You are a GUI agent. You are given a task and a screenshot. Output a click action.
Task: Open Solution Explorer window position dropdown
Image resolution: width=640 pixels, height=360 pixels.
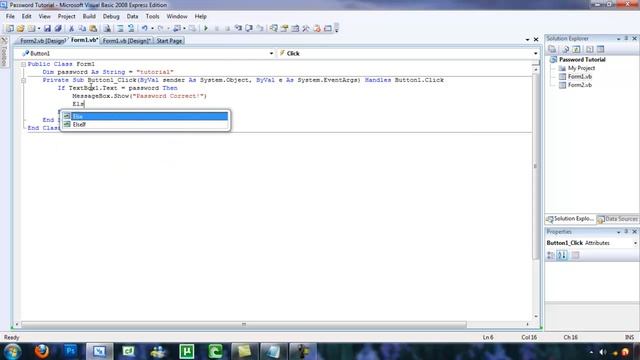tap(618, 38)
